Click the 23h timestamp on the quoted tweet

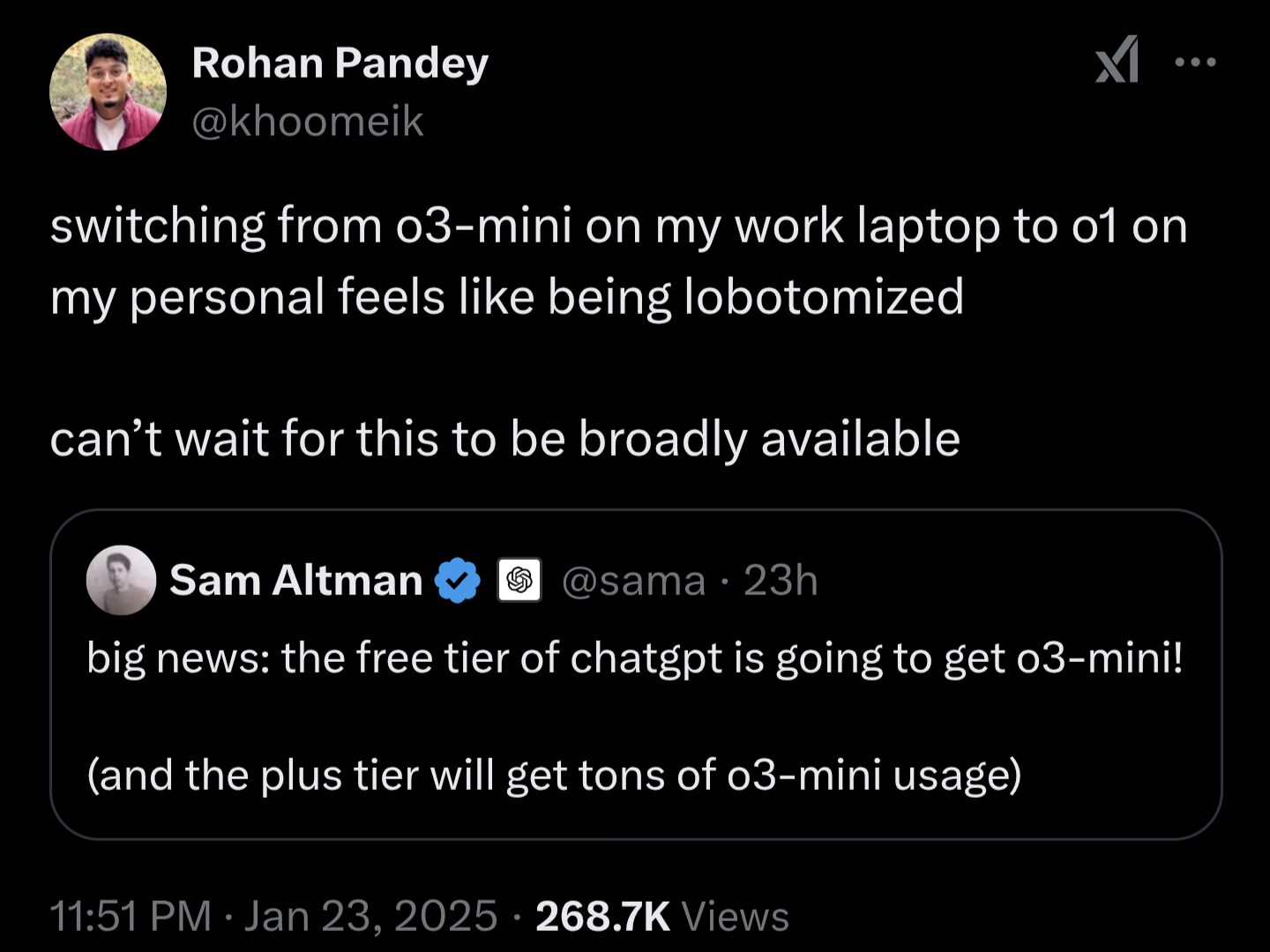click(x=781, y=581)
